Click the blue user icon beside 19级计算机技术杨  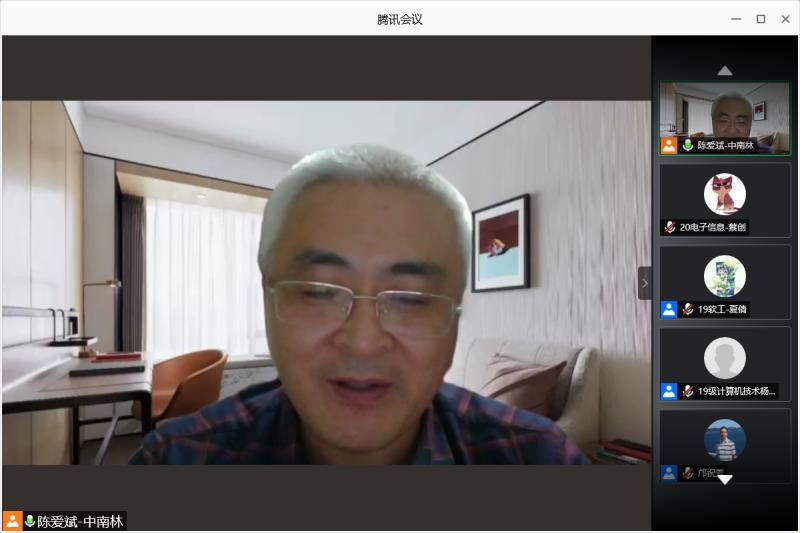(x=669, y=391)
